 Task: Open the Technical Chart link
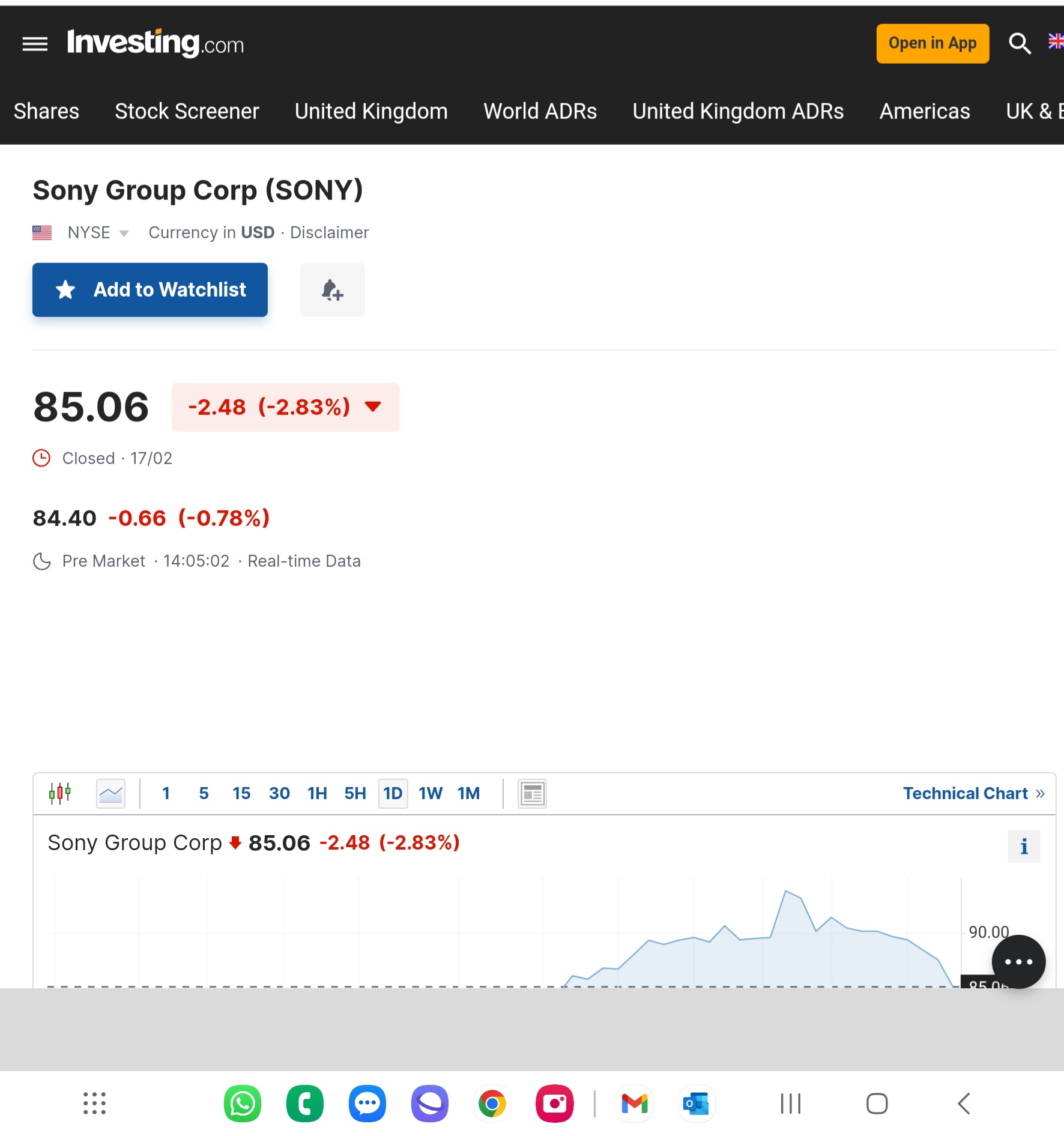pos(973,793)
